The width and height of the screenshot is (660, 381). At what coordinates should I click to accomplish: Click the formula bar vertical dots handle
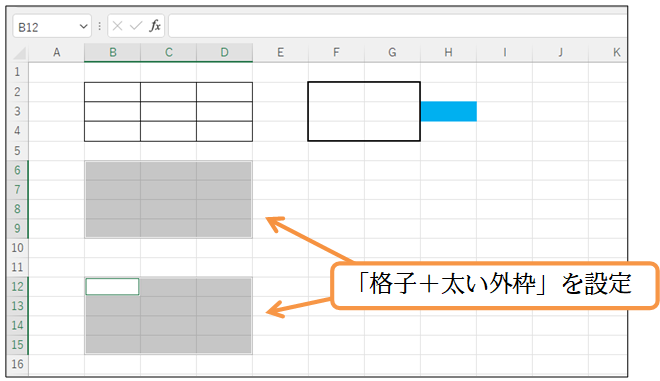tap(99, 26)
